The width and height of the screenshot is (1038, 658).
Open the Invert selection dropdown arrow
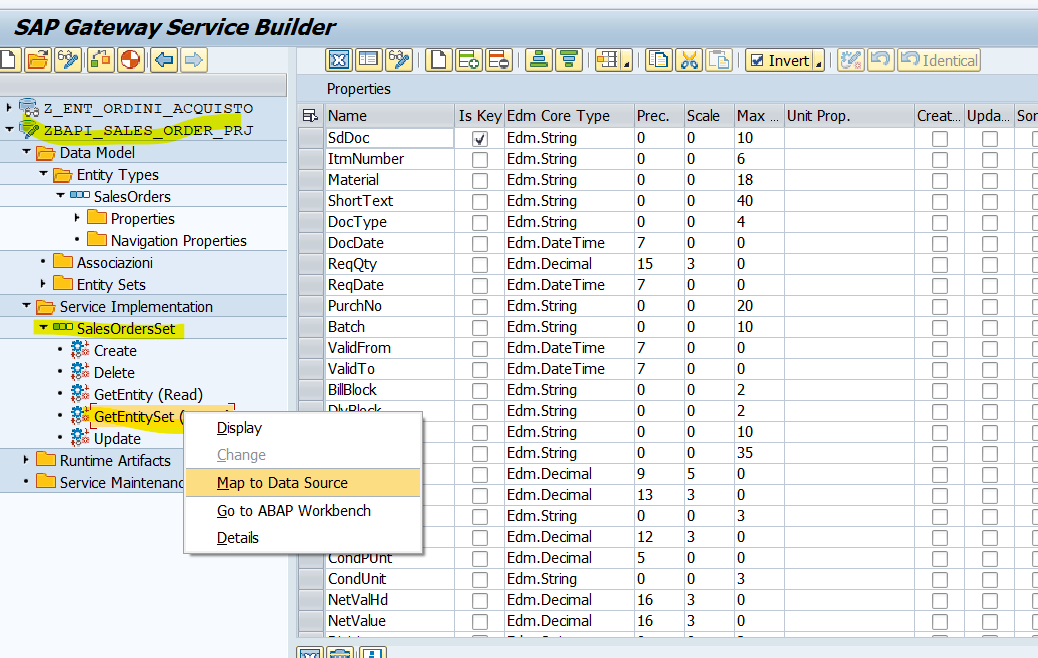click(x=818, y=64)
